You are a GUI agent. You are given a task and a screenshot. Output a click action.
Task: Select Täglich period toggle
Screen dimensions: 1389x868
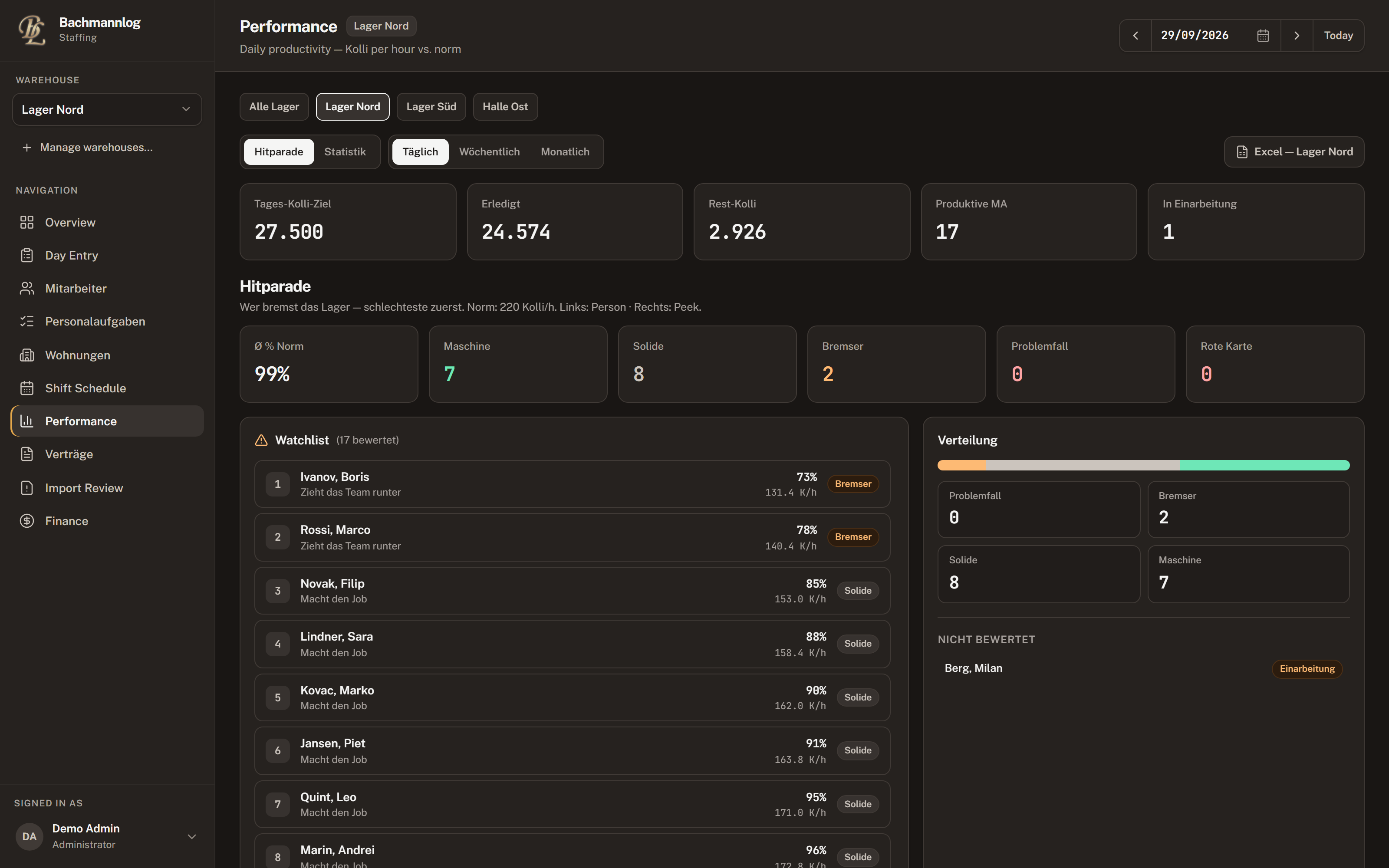[x=420, y=151]
